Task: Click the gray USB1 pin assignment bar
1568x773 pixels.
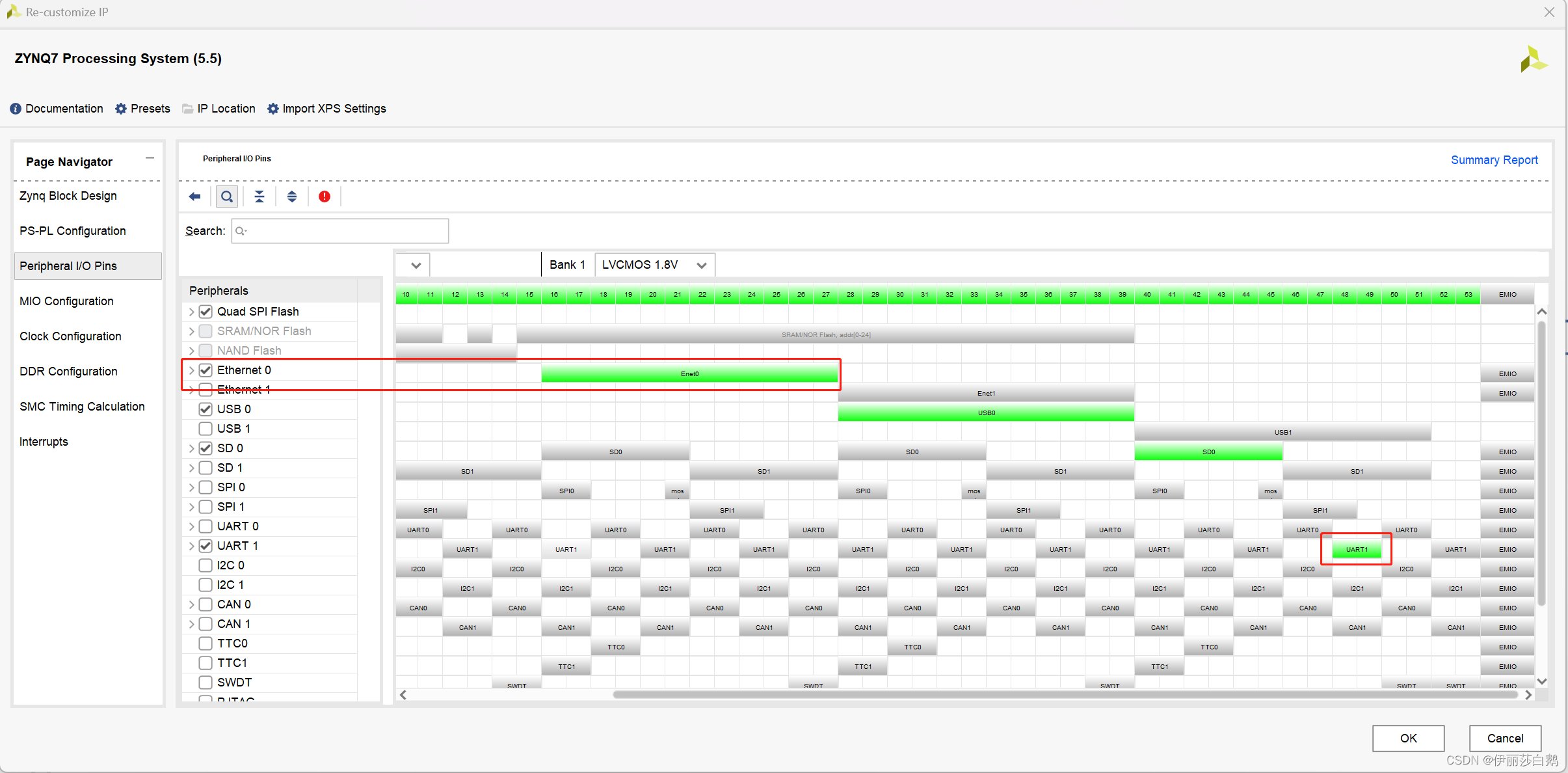Action: pyautogui.click(x=1282, y=432)
